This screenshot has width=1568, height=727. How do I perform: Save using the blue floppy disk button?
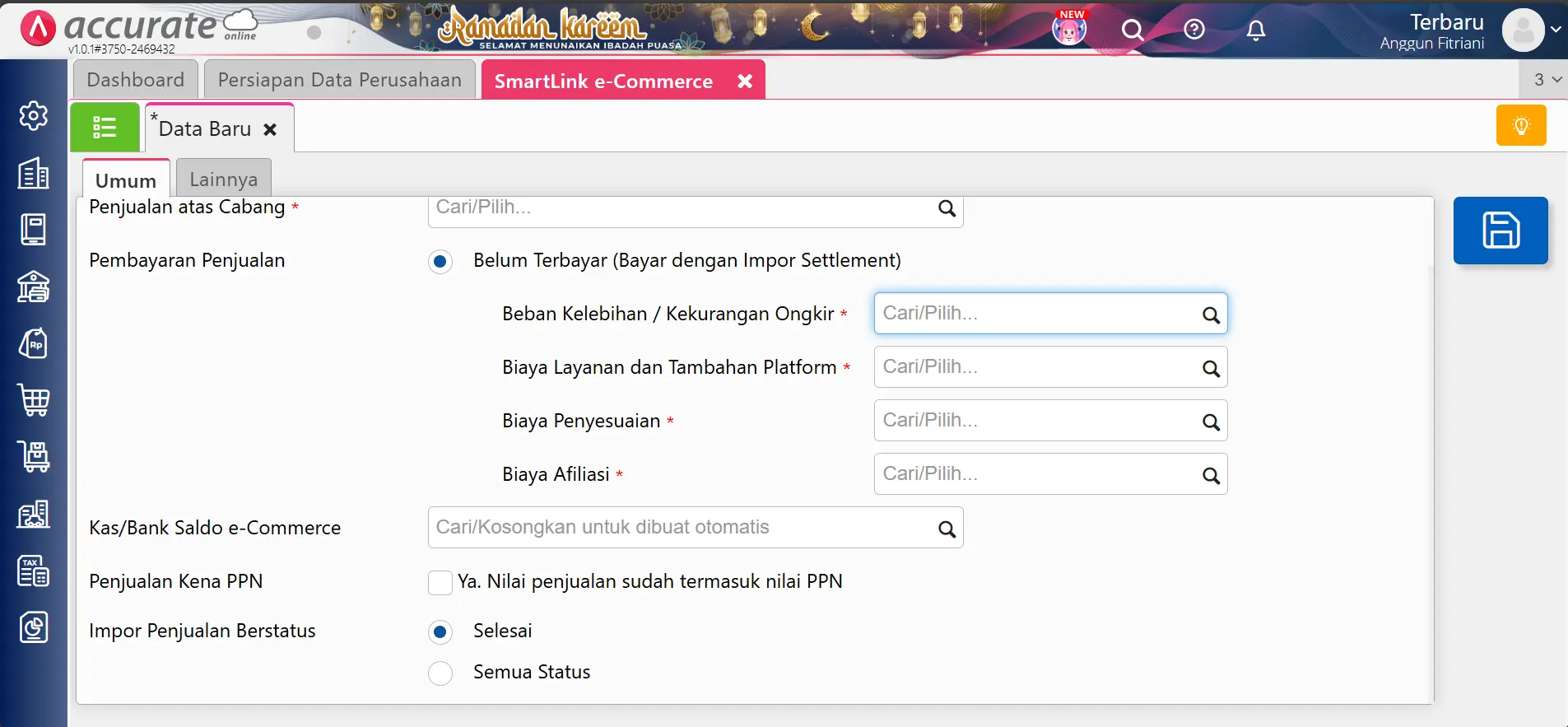click(1501, 231)
